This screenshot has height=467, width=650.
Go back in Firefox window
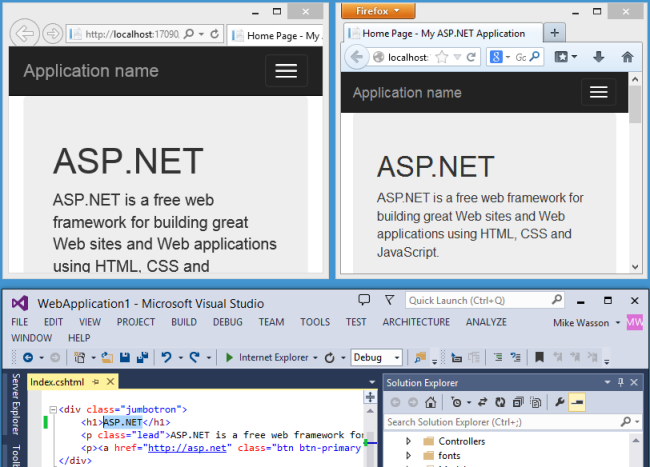[357, 57]
